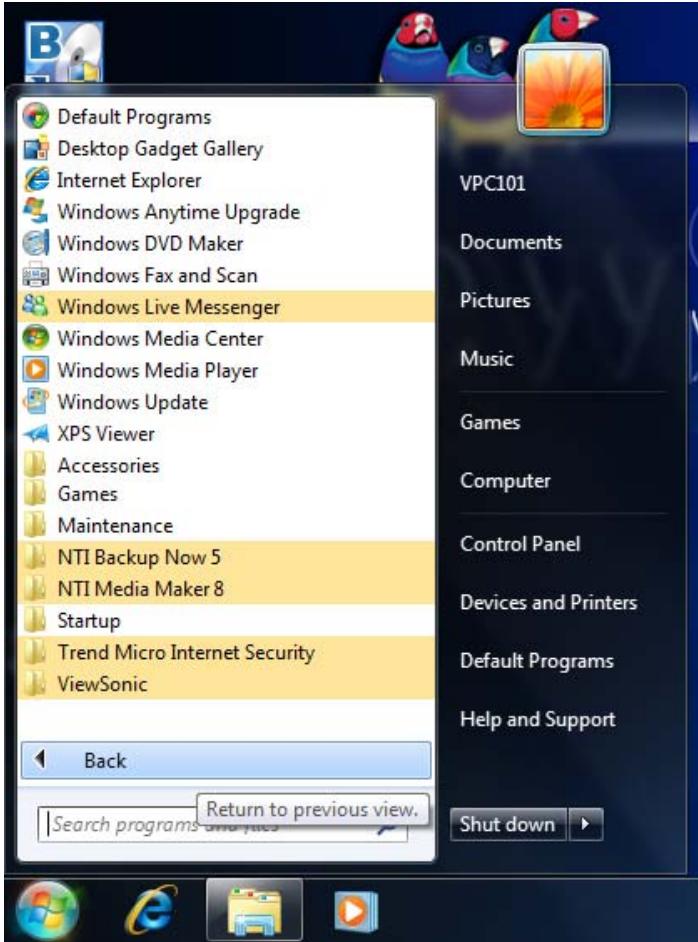698x942 pixels.
Task: Click the Internet Explorer icon in programs list
Action: point(35,180)
